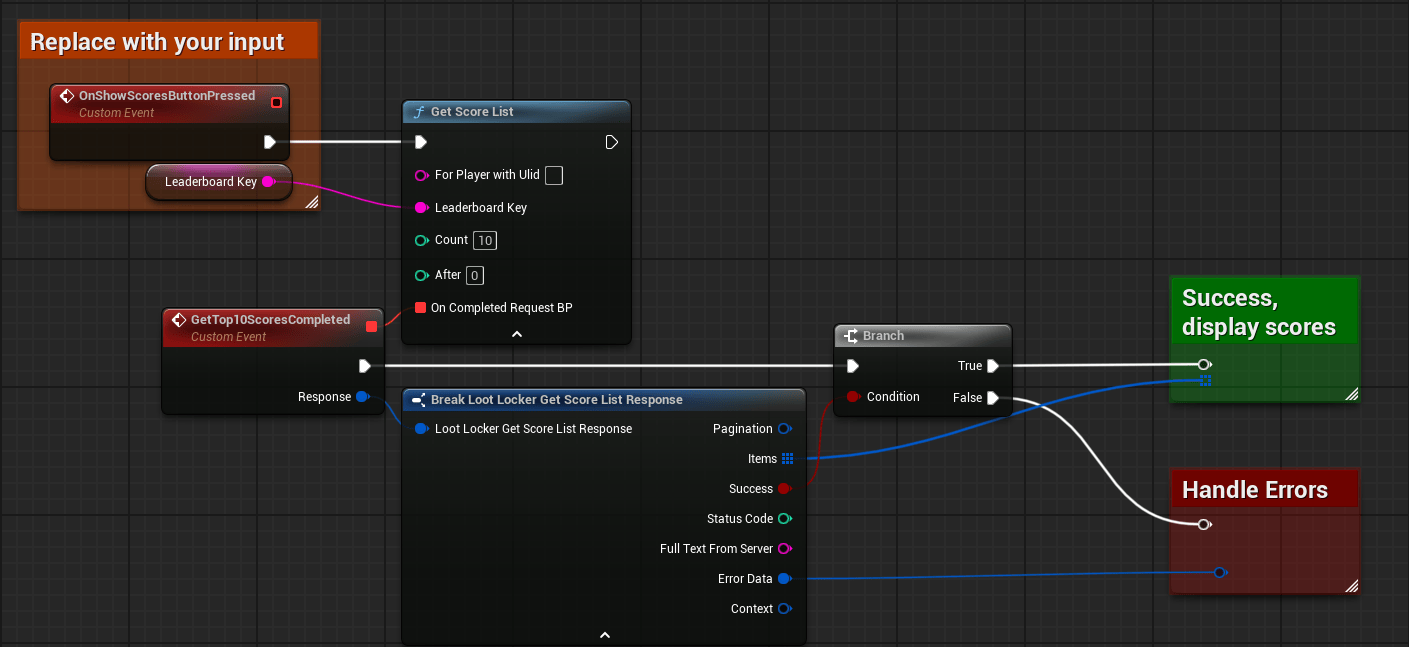Click Get Score List execution output pin

pos(612,142)
